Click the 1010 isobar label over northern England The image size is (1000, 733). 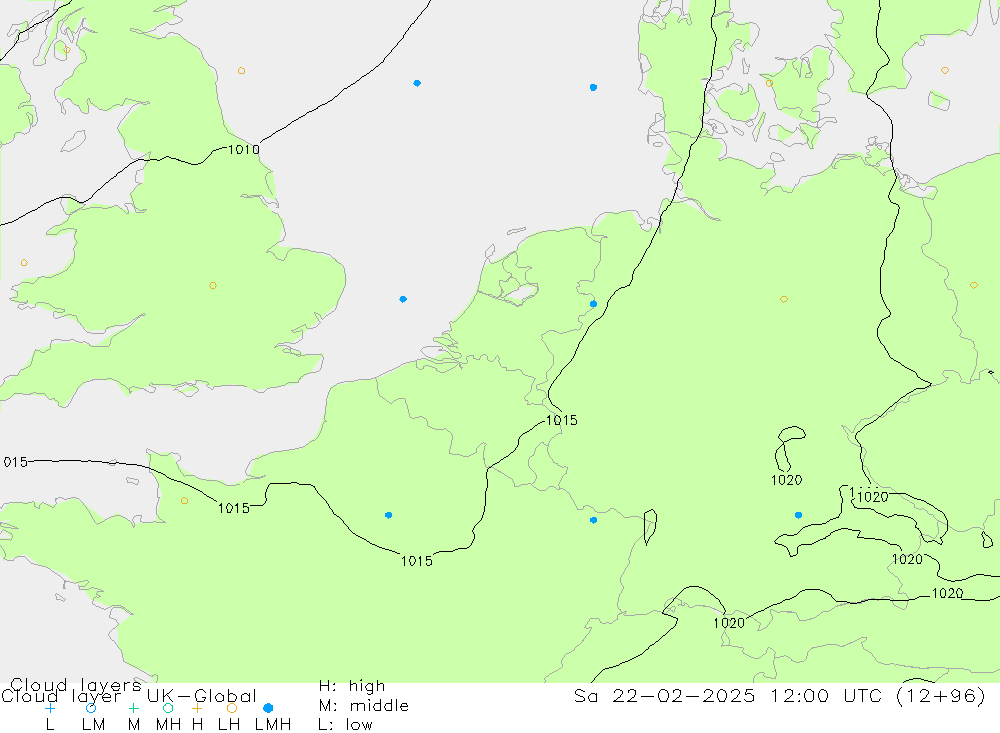click(244, 150)
